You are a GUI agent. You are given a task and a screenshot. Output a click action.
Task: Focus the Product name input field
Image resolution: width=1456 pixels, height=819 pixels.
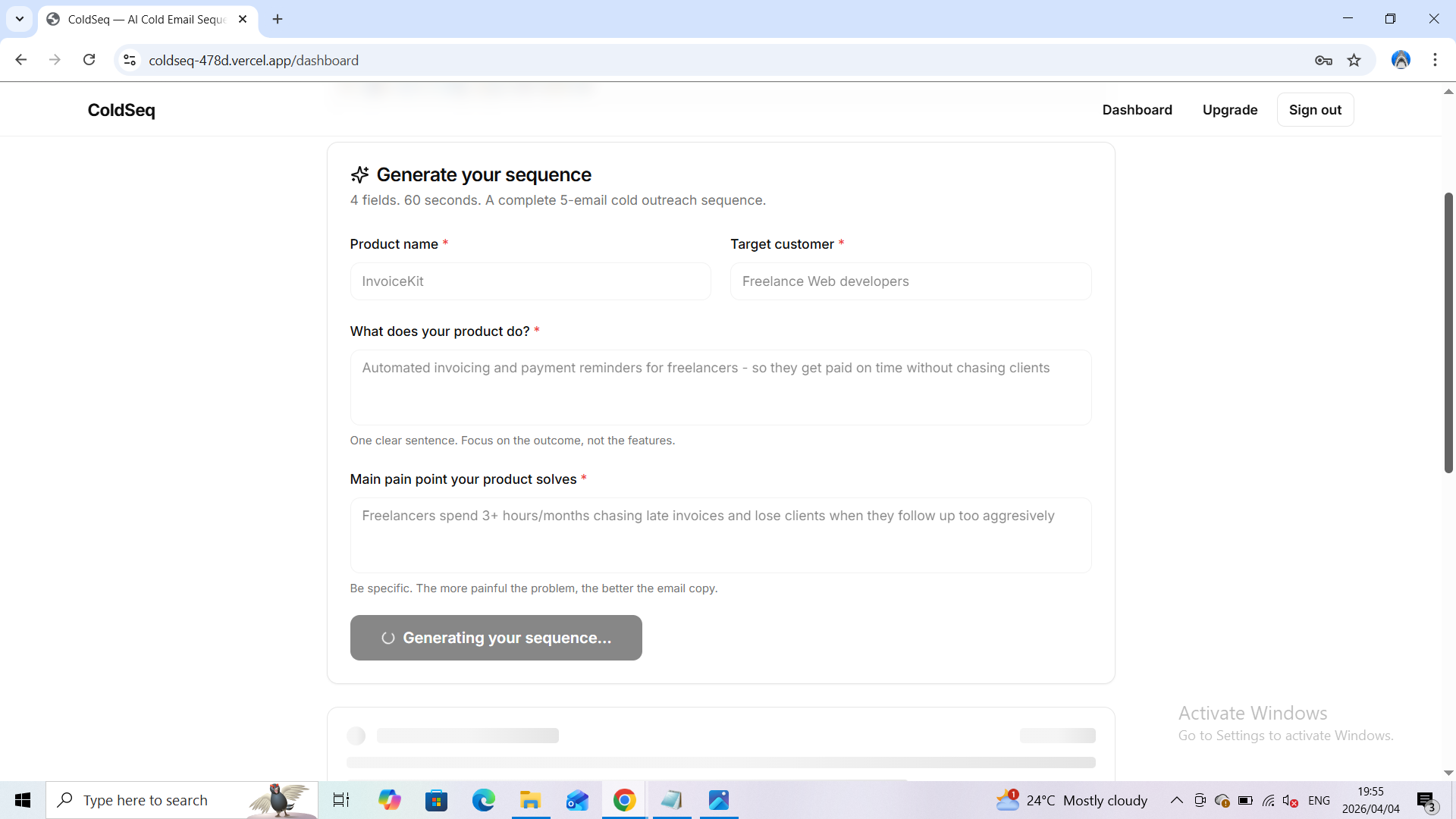click(x=530, y=281)
